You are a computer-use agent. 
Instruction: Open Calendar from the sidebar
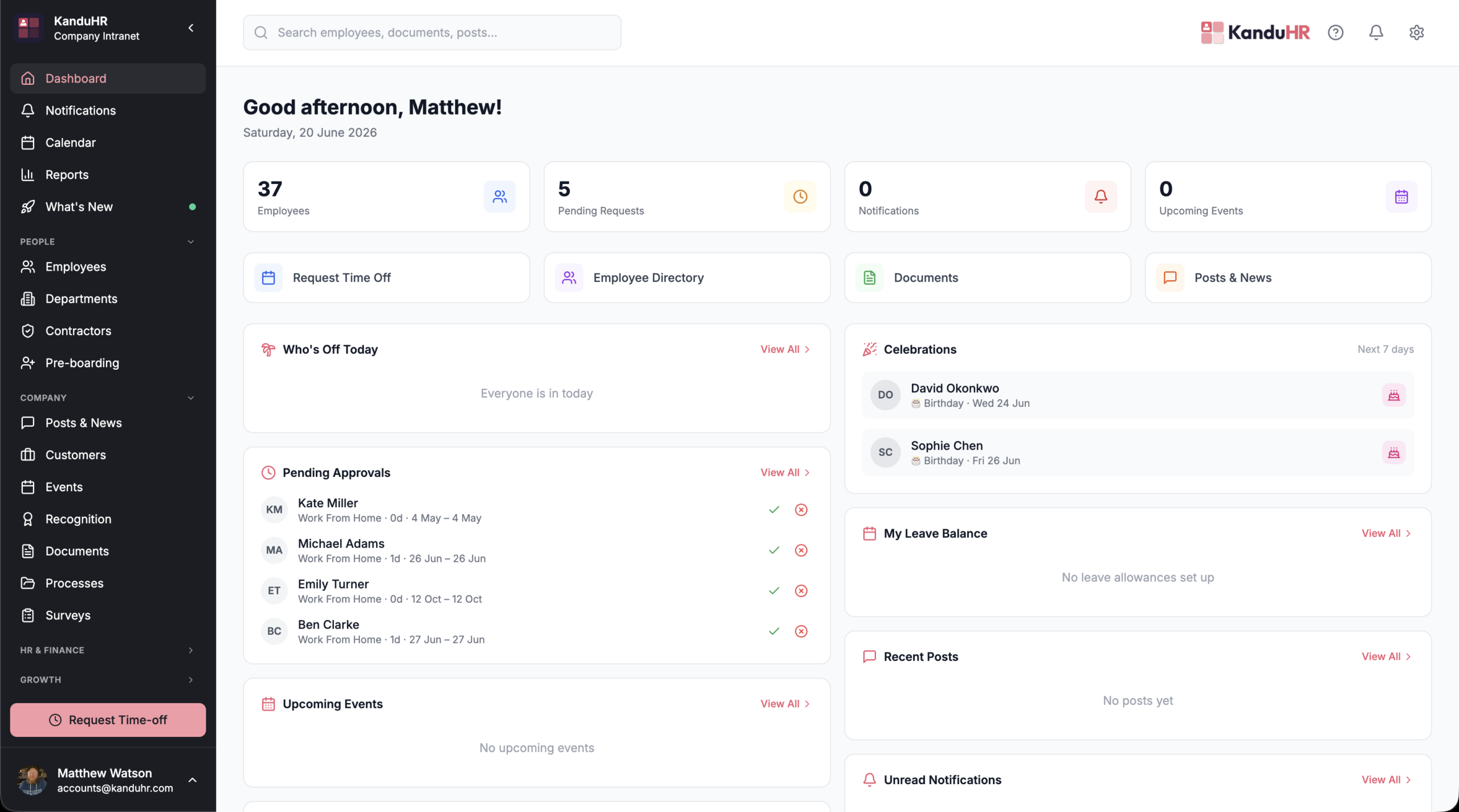[108, 142]
